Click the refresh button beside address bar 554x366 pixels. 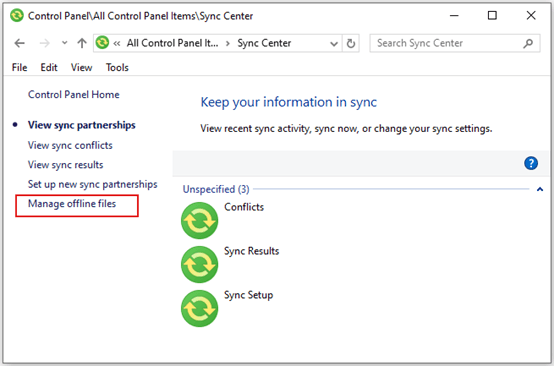tap(351, 43)
